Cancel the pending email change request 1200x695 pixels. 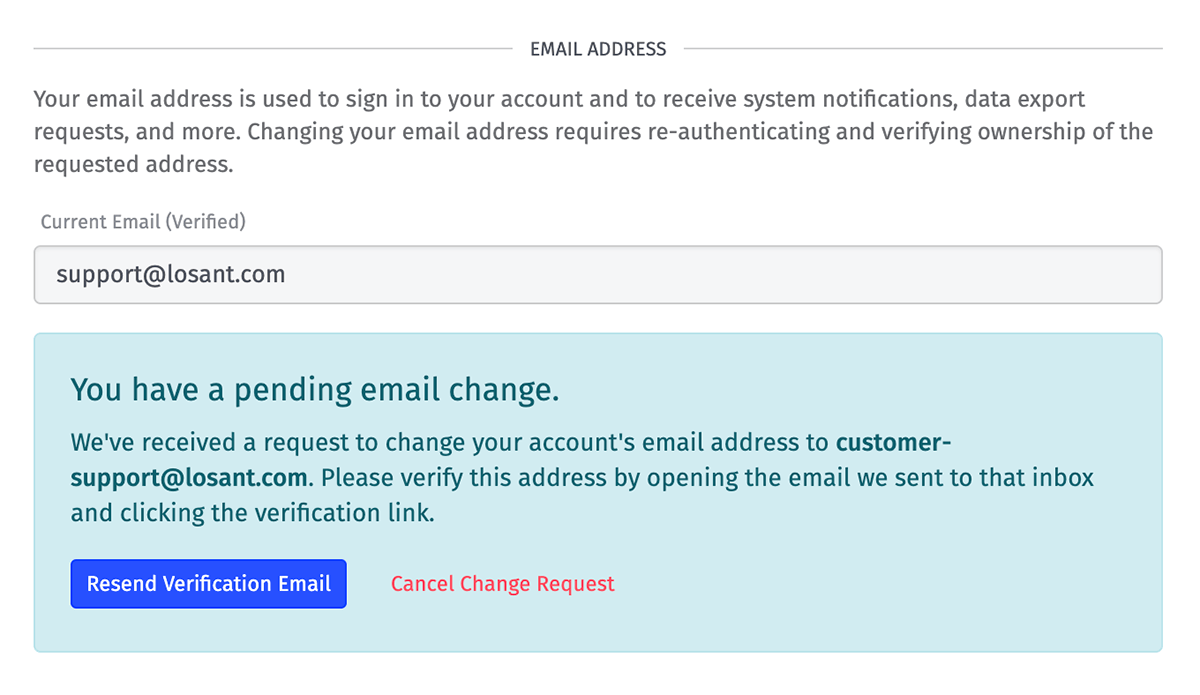502,584
